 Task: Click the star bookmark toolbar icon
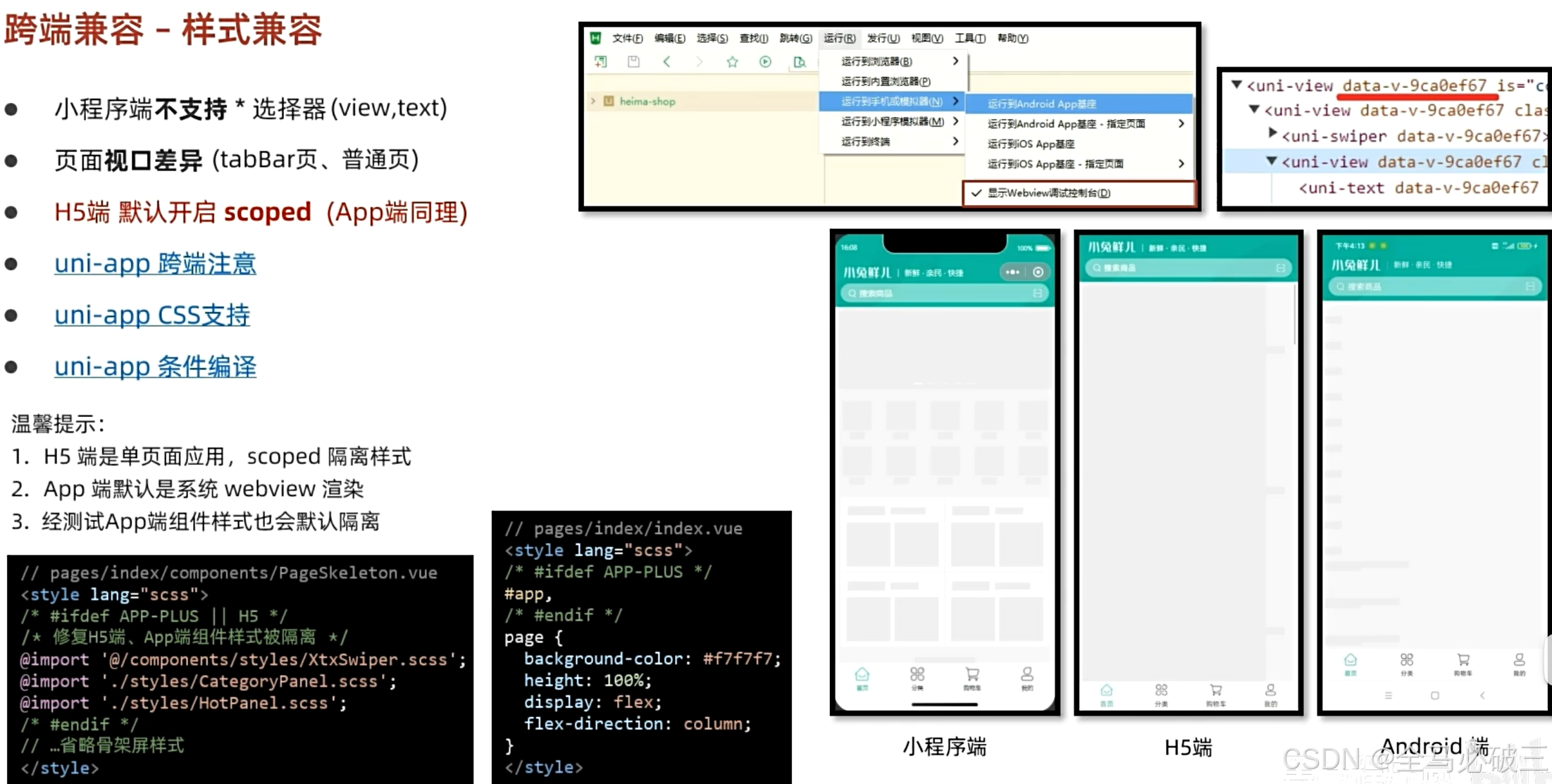[732, 62]
